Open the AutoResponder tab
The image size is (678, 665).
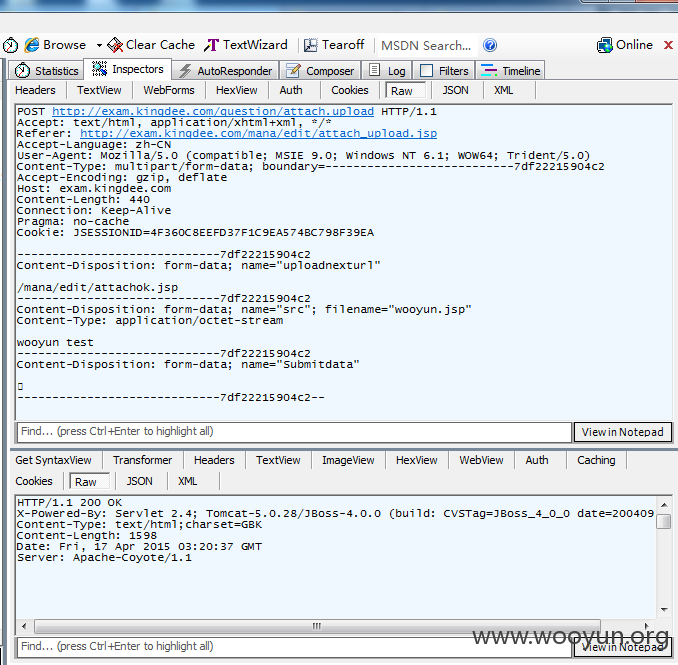[225, 70]
